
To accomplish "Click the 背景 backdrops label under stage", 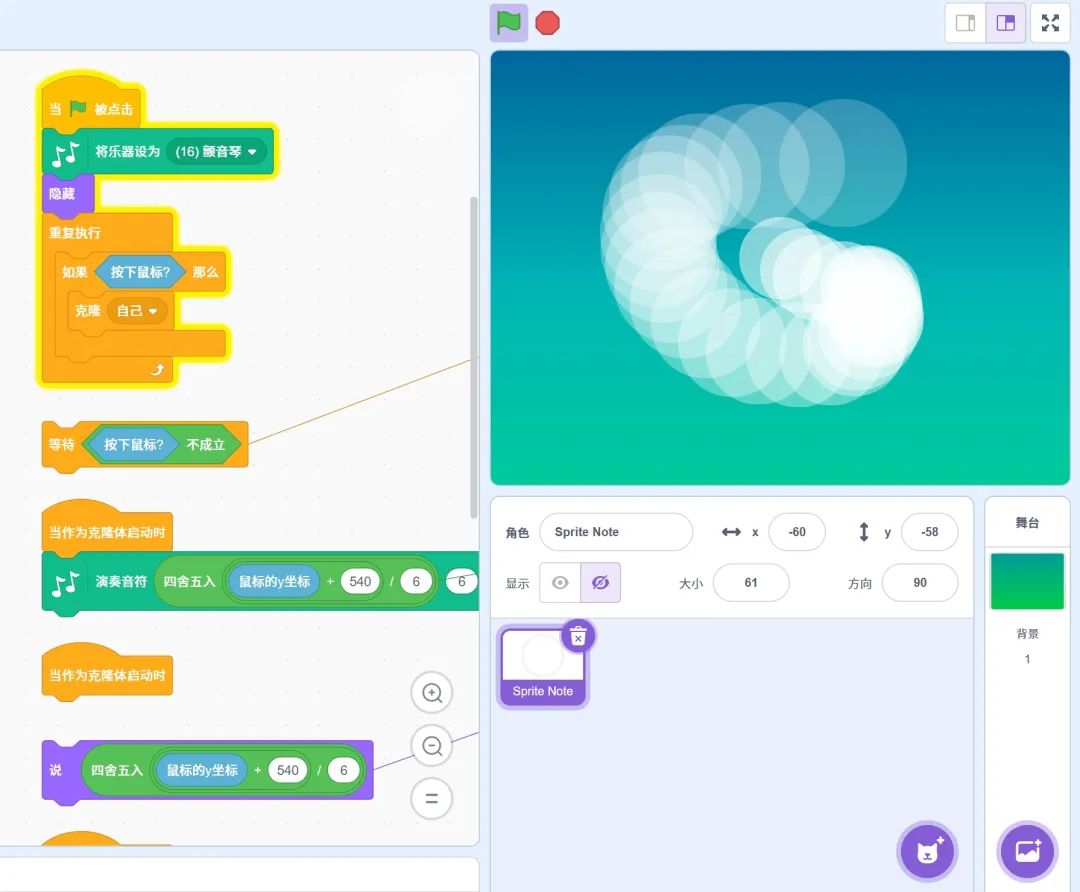I will point(1027,634).
